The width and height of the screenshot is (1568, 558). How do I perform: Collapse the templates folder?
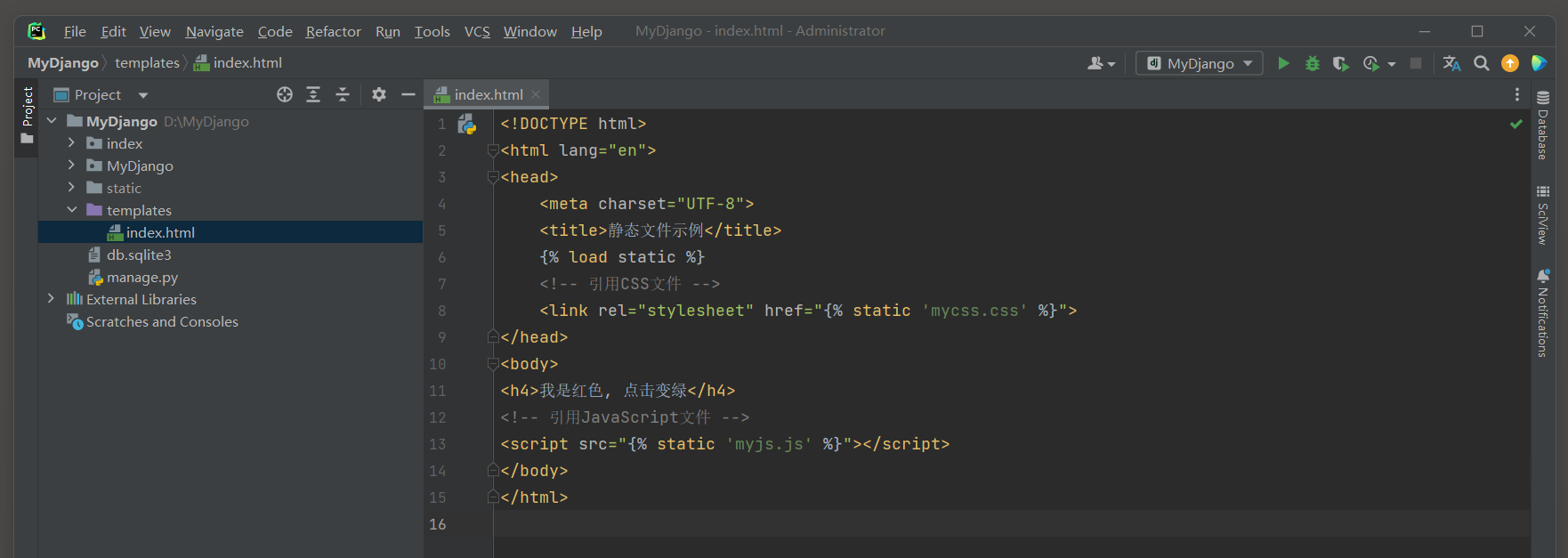click(72, 209)
